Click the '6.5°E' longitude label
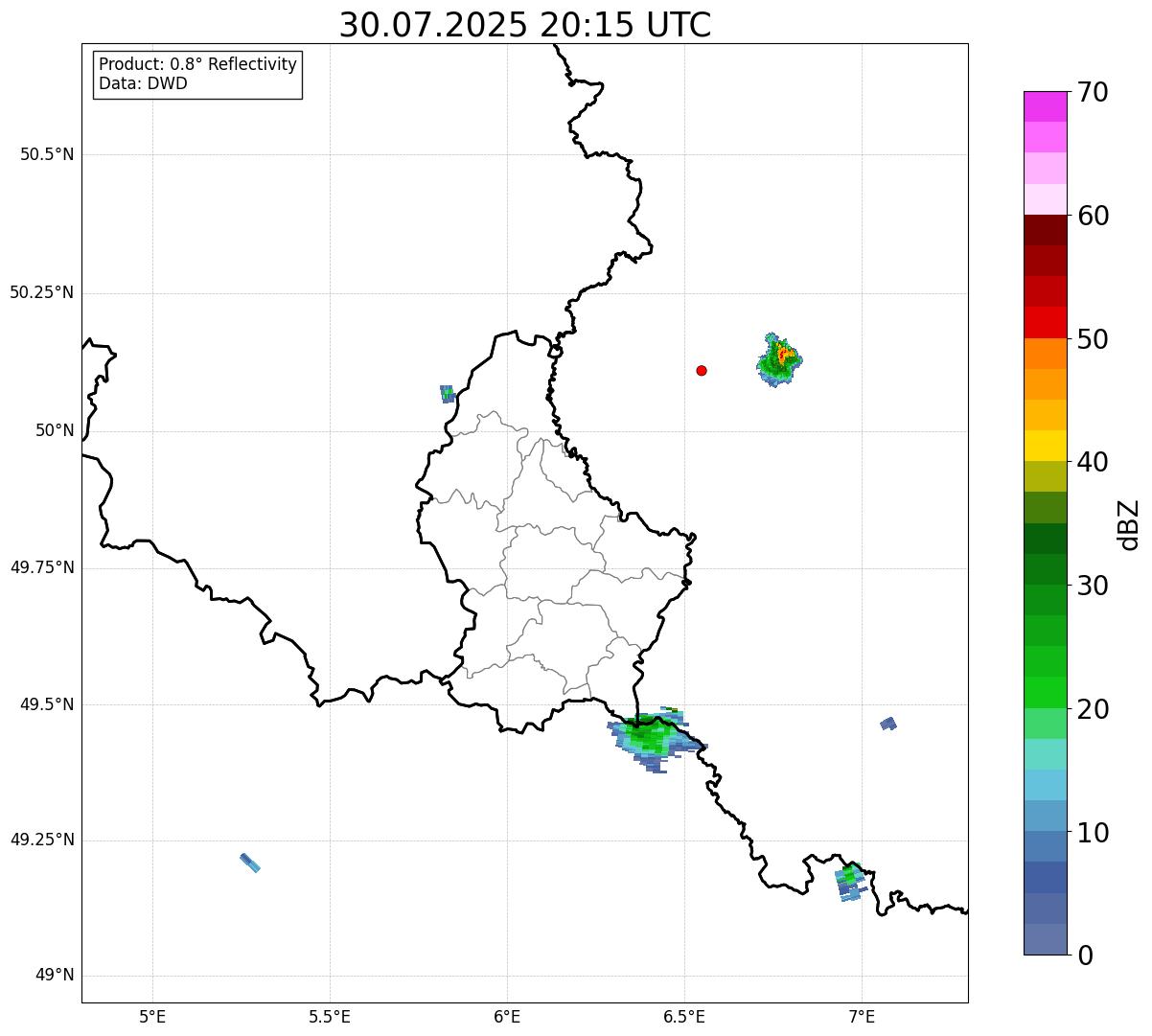 point(684,1016)
